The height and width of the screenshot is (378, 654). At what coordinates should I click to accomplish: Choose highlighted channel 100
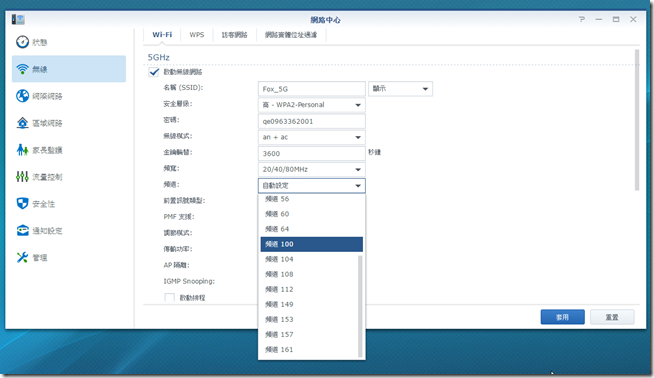click(312, 244)
